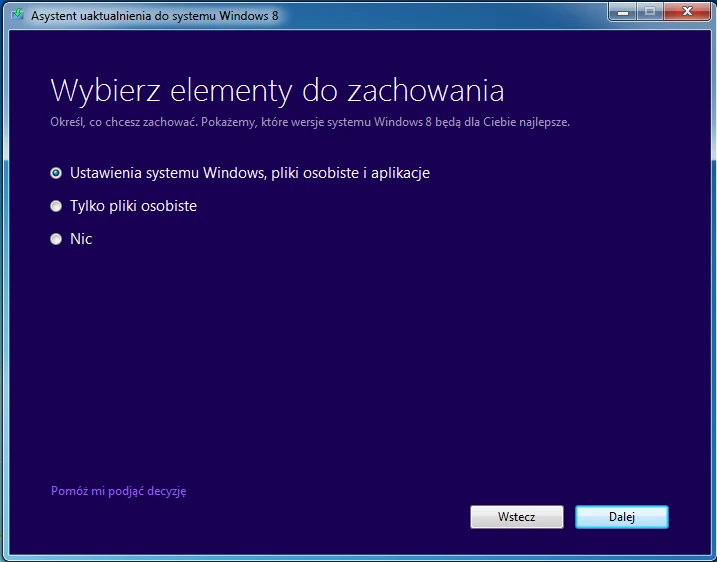This screenshot has width=717, height=562.
Task: Click 'Windows 8' in the subtitle text
Action: [403, 122]
